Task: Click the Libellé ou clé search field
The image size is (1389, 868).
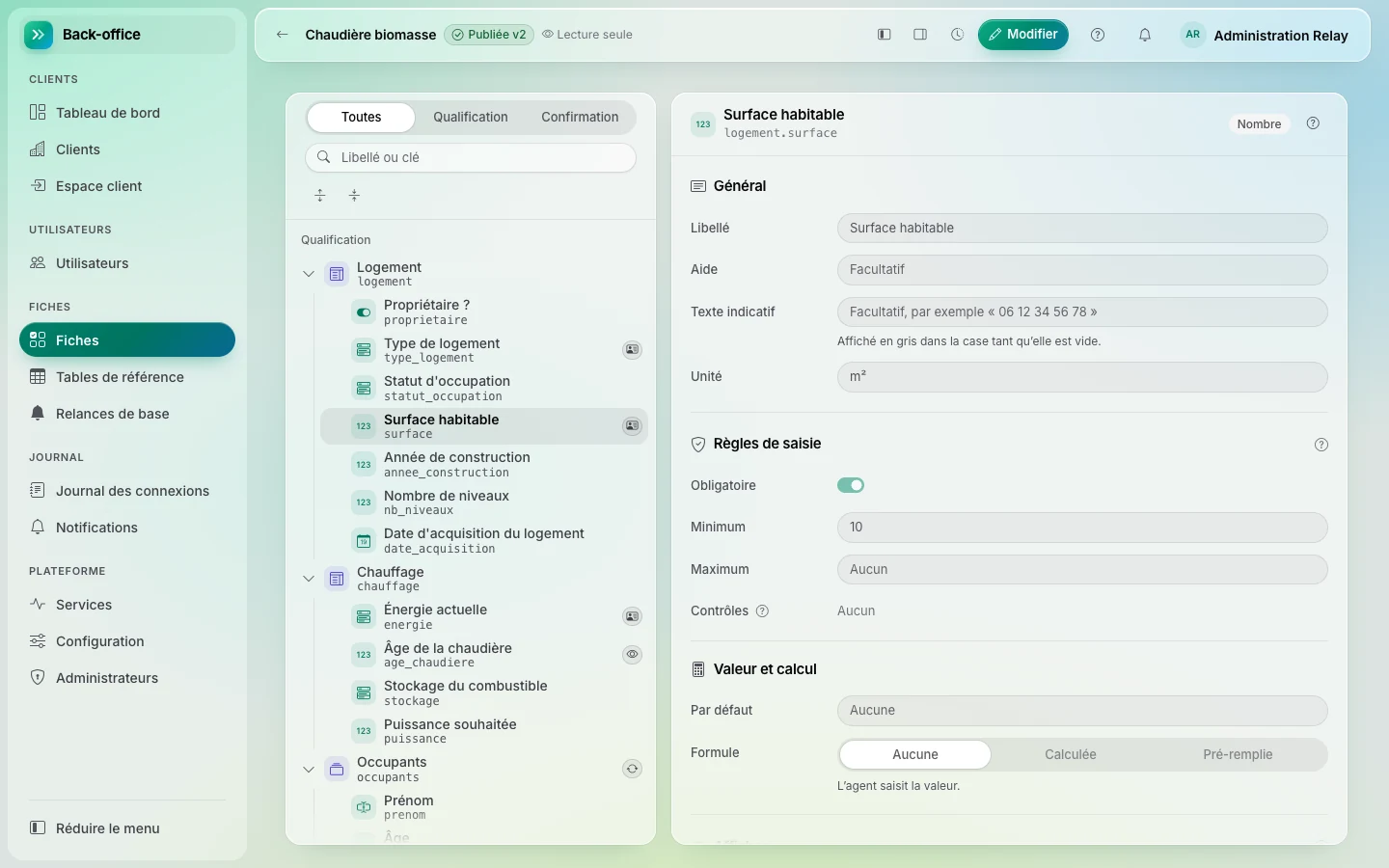Action: [x=471, y=157]
